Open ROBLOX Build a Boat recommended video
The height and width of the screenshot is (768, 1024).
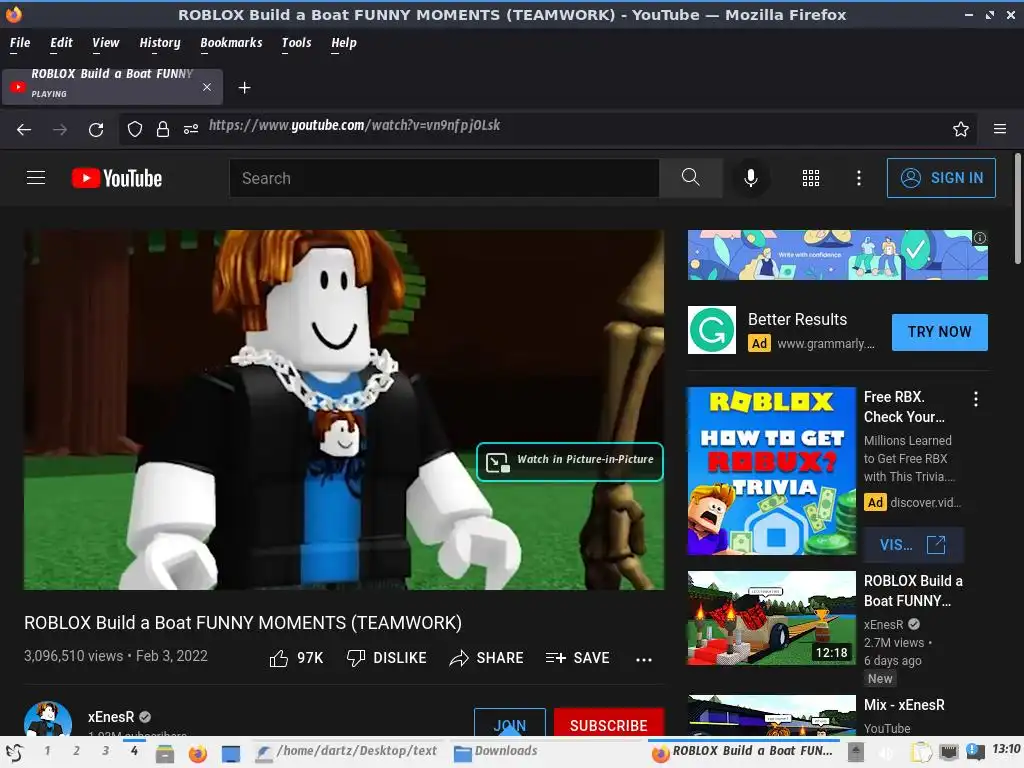click(771, 618)
